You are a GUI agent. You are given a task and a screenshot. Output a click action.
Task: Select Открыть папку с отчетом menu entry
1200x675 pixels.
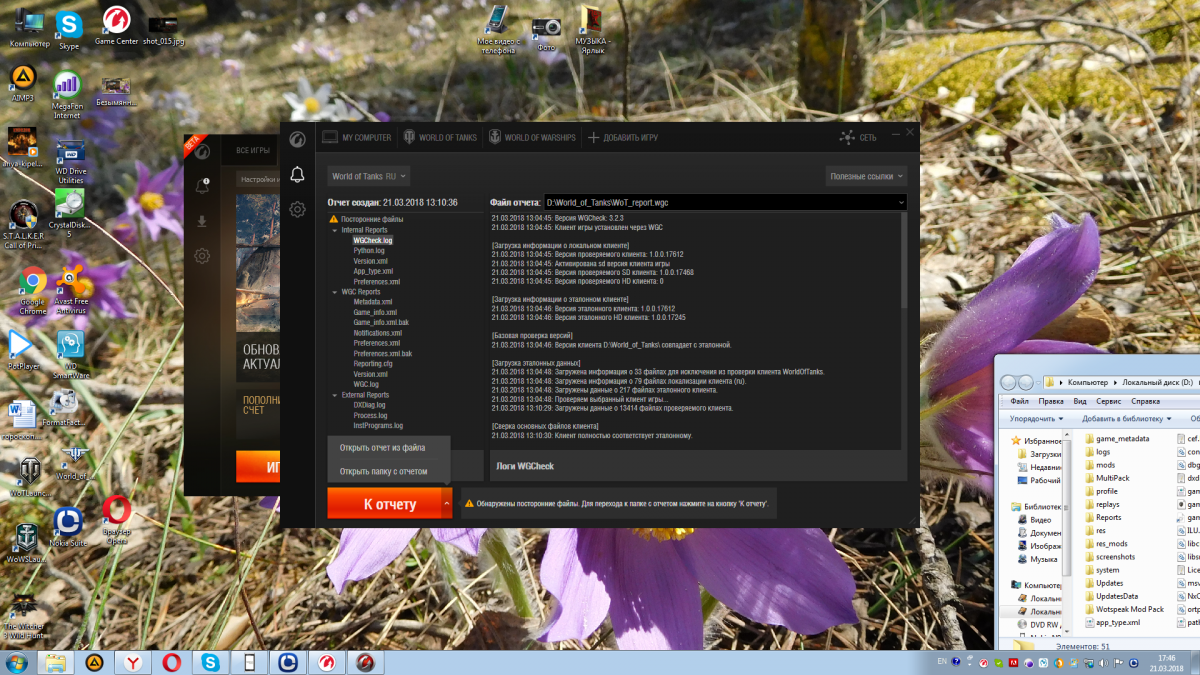click(x=384, y=471)
